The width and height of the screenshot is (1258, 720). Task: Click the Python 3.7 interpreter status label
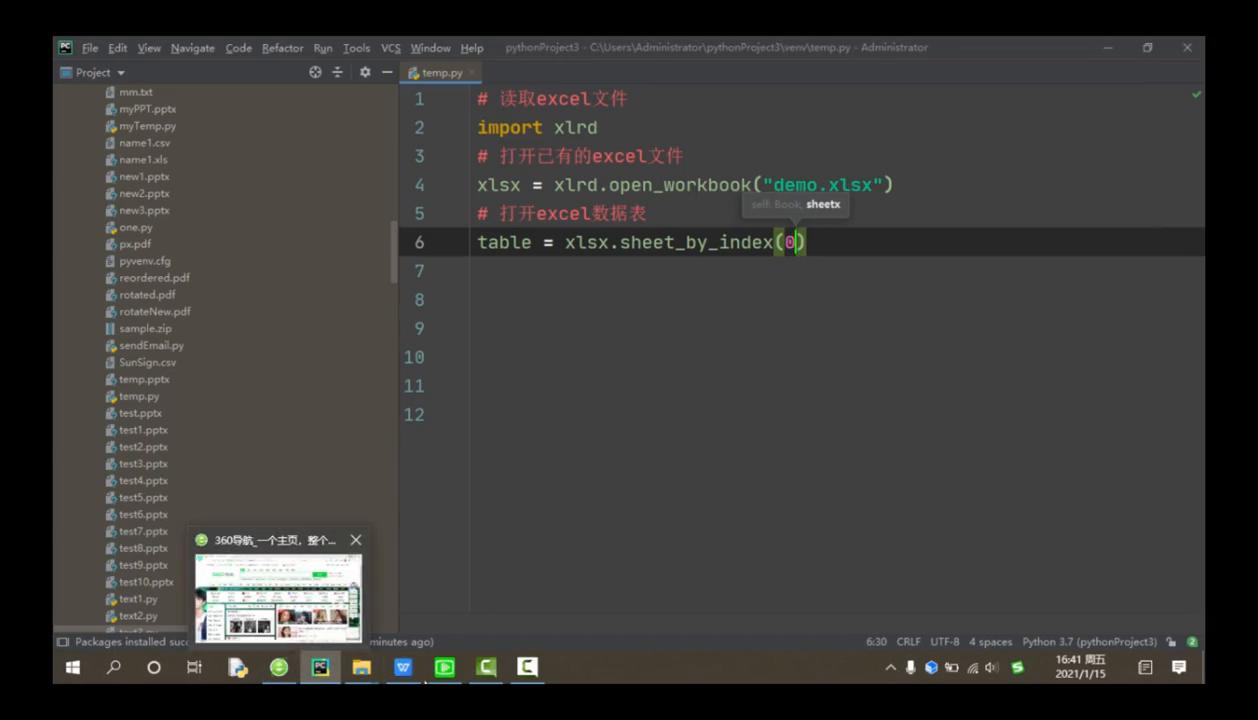(1089, 642)
